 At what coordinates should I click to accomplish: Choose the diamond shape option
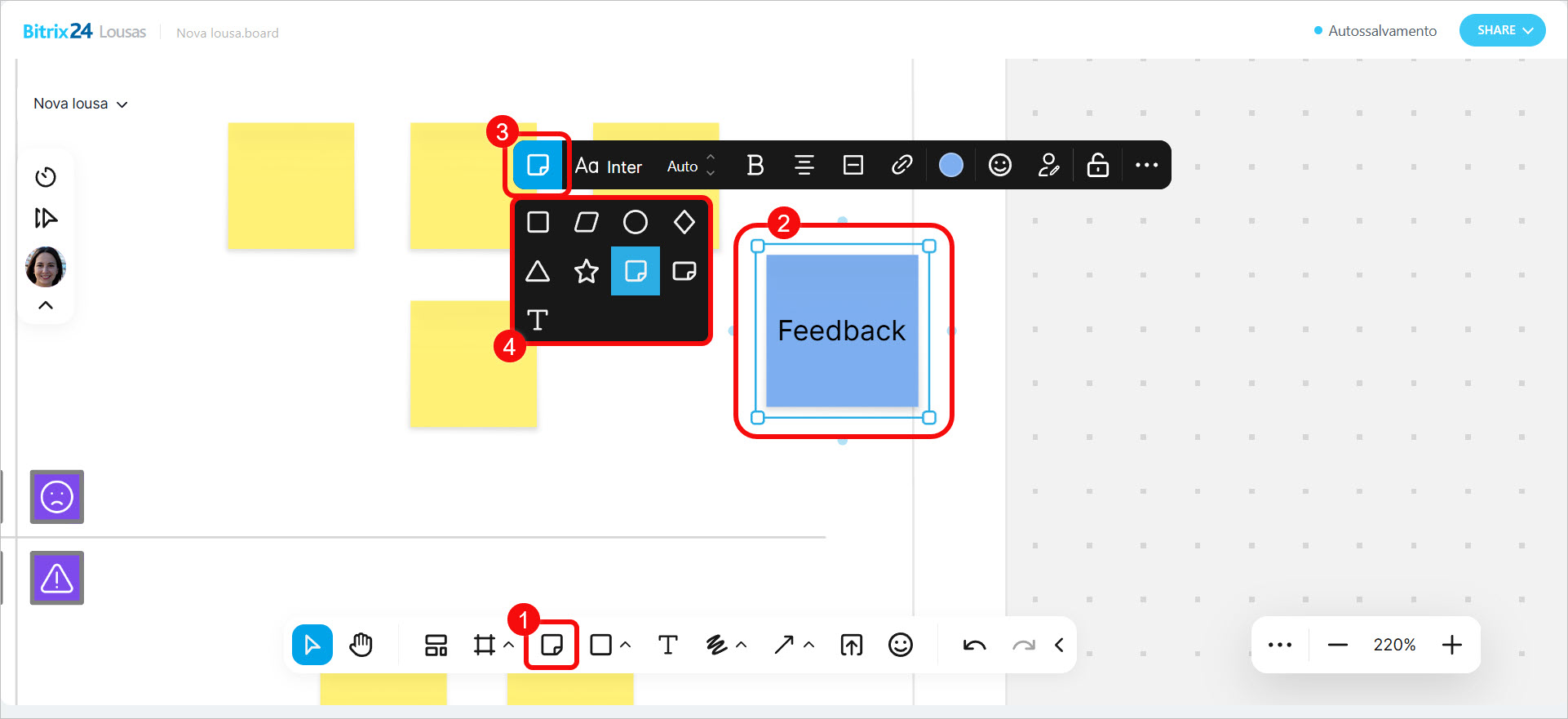[x=684, y=222]
